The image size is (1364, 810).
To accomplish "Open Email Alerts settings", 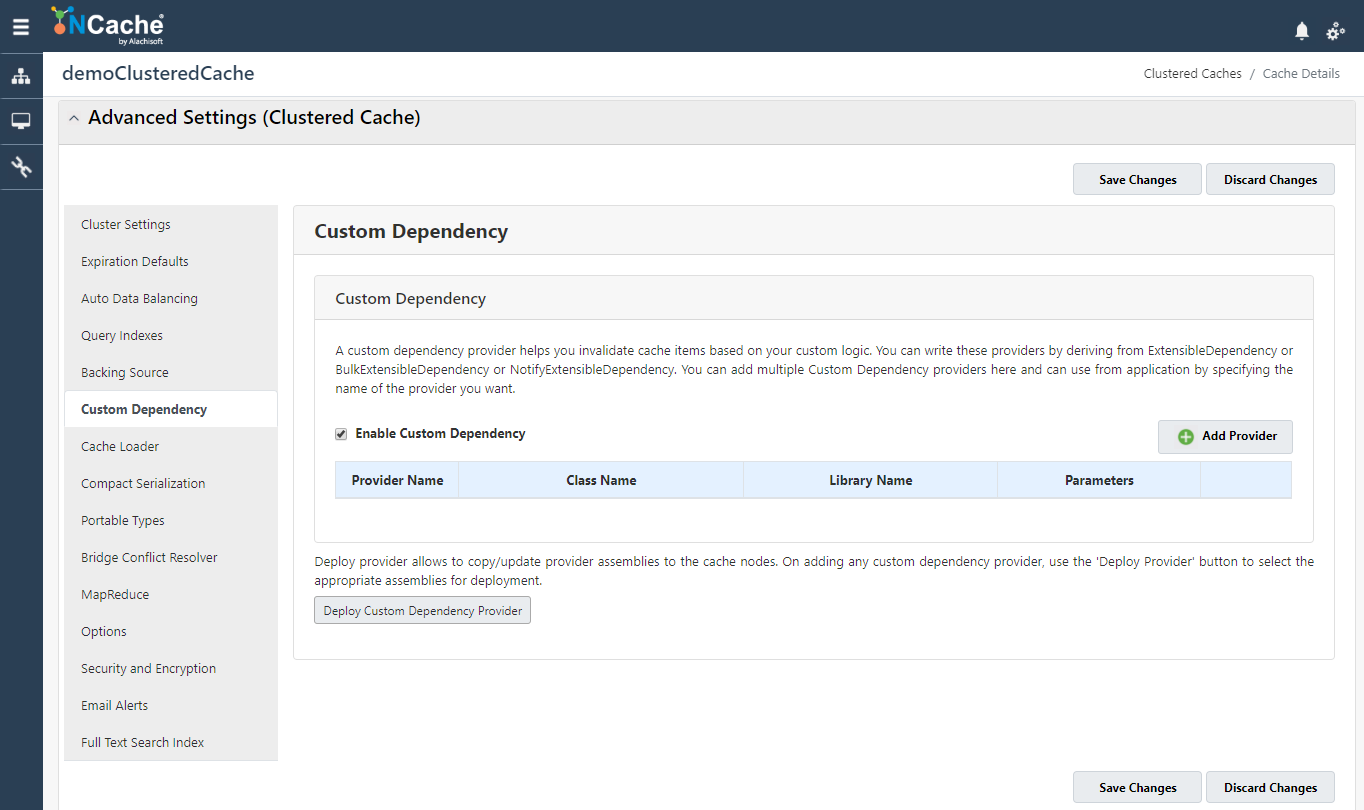I will pos(171,705).
